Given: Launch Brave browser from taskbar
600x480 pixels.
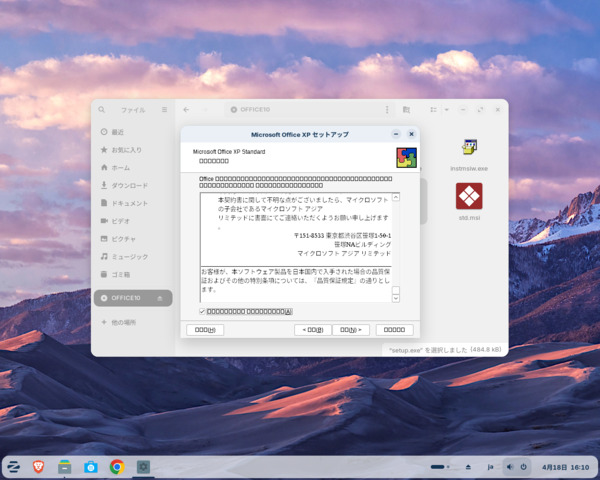Looking at the screenshot, I should tap(38, 467).
